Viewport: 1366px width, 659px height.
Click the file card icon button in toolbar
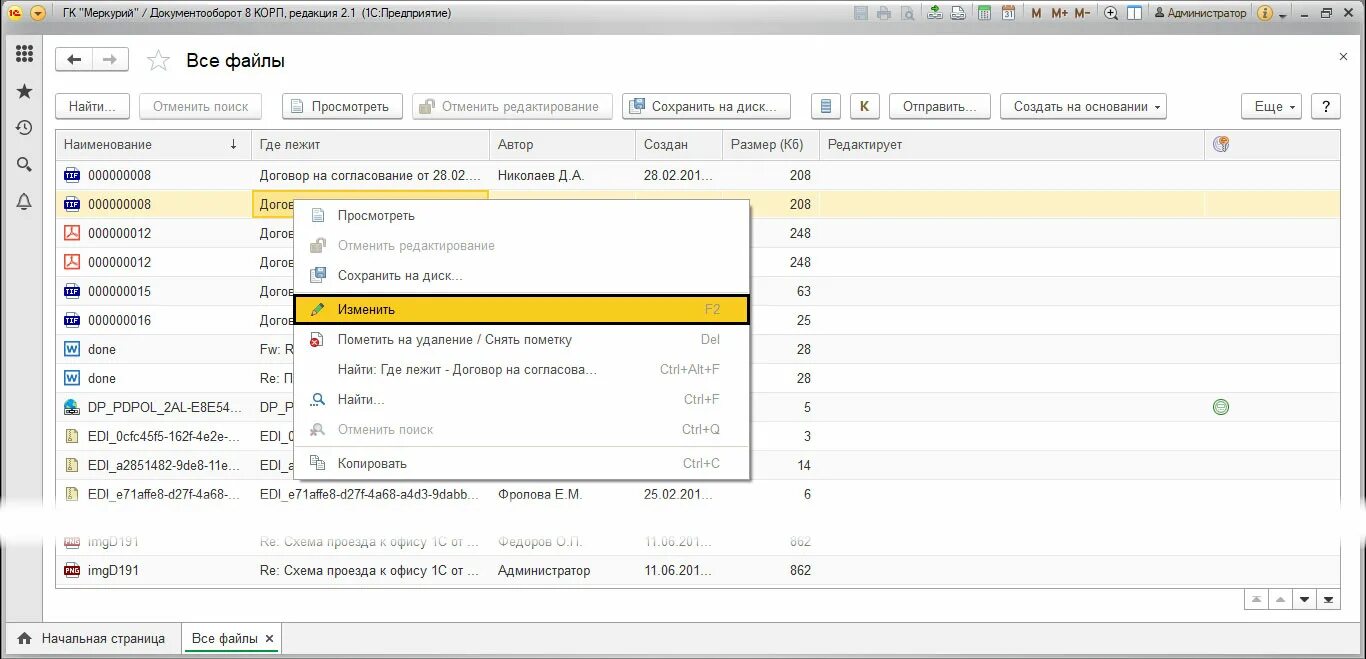coord(825,106)
